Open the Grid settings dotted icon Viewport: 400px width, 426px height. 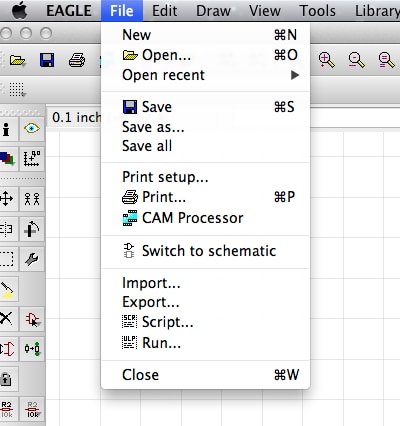(17, 89)
